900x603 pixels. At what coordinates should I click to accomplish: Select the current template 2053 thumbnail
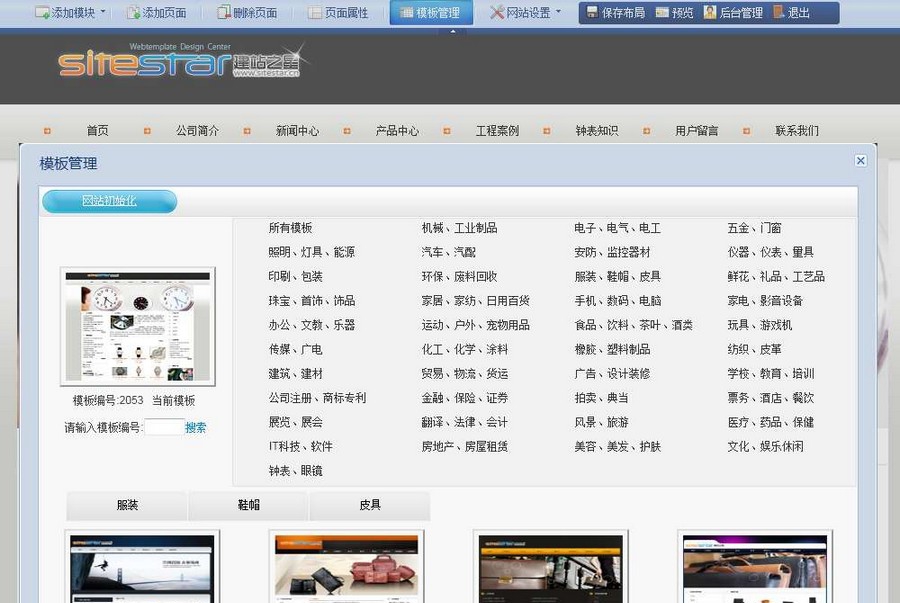click(137, 325)
